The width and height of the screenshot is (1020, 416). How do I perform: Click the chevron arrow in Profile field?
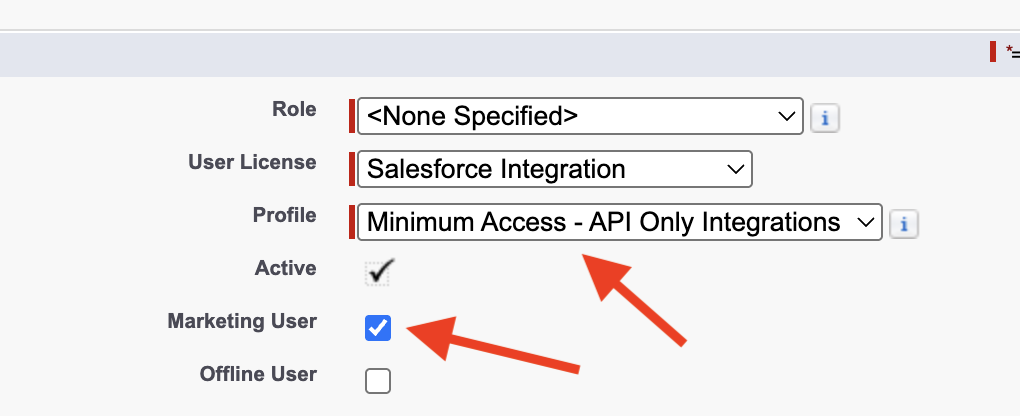[866, 222]
